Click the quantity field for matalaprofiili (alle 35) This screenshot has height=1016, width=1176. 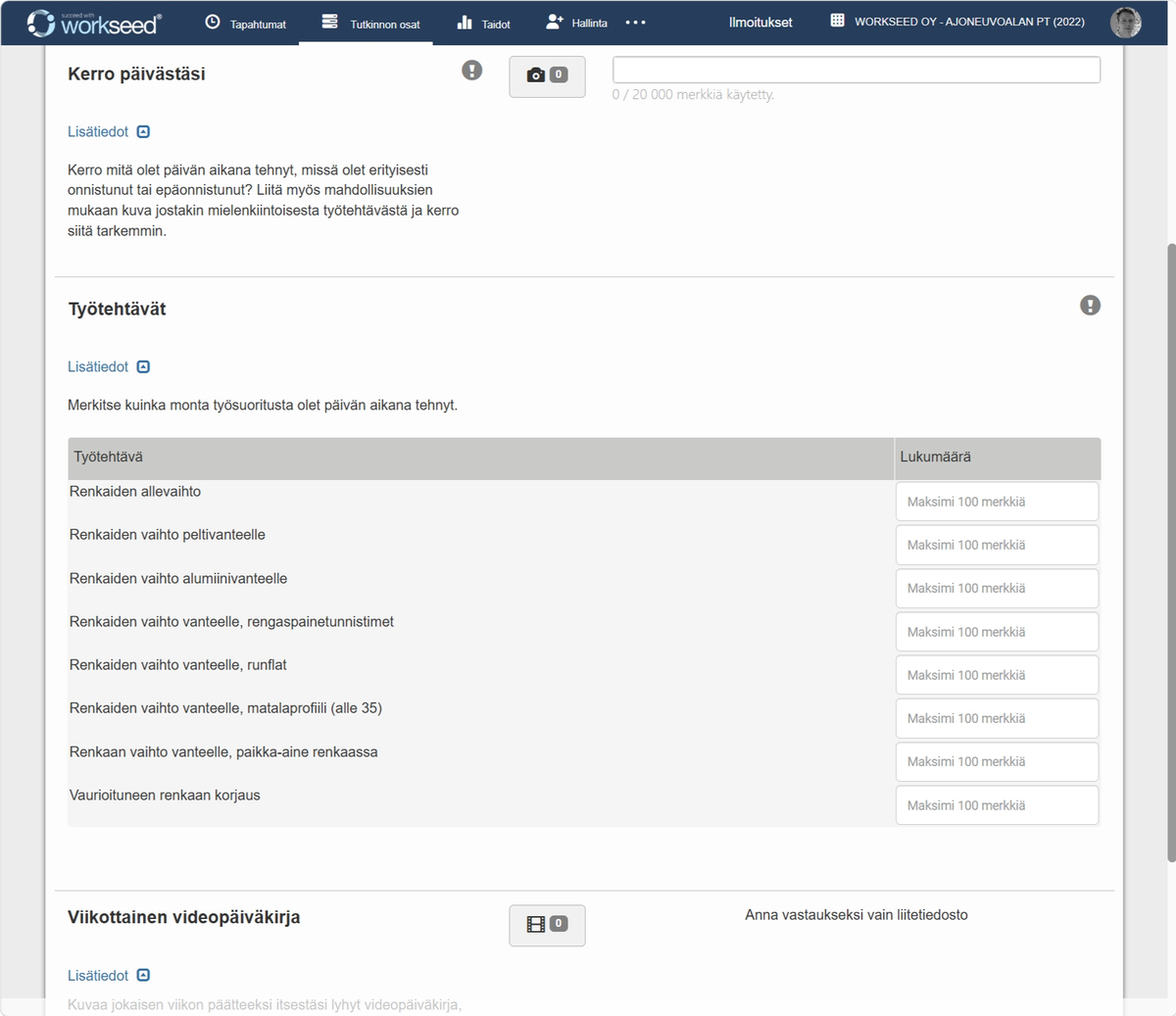pos(997,718)
